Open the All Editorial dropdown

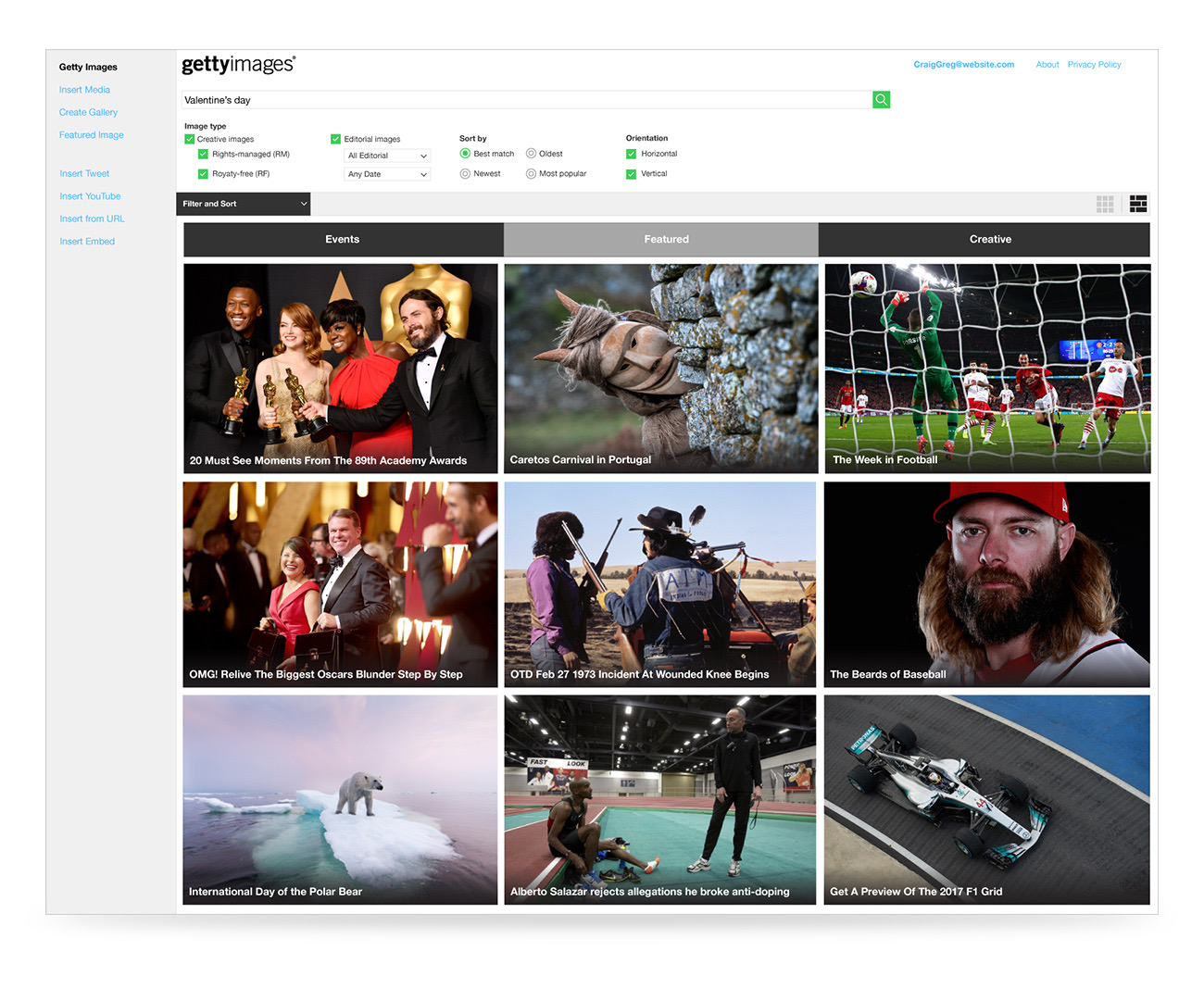coord(387,156)
